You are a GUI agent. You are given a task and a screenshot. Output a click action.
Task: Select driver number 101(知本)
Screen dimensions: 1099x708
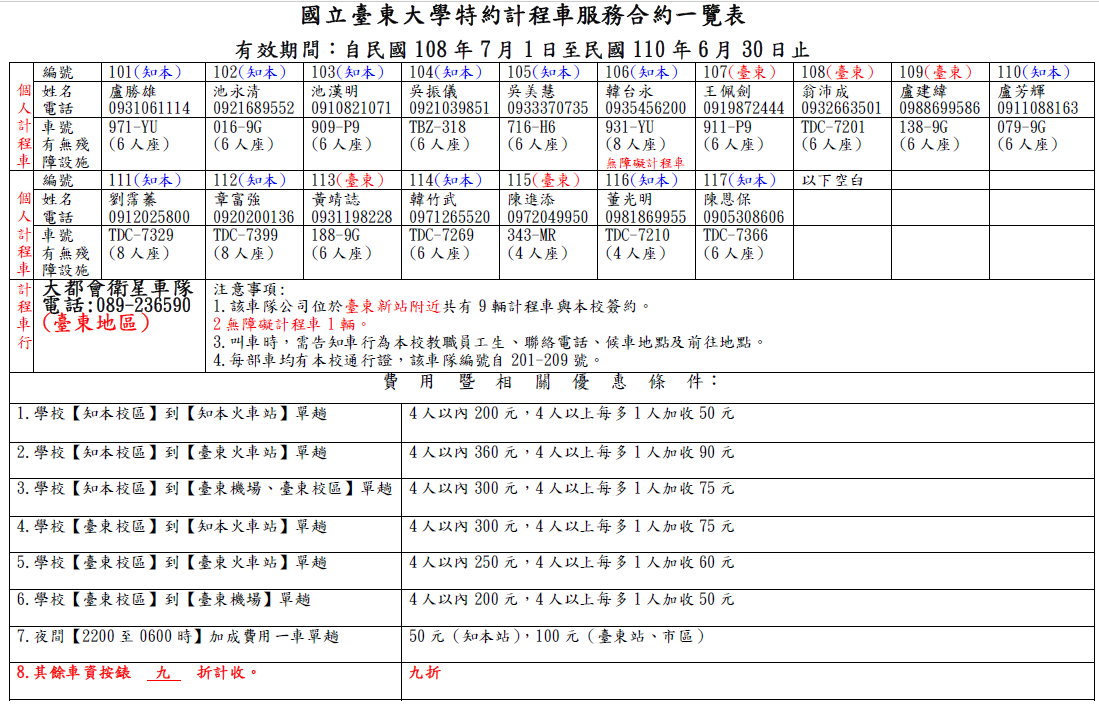coord(144,72)
